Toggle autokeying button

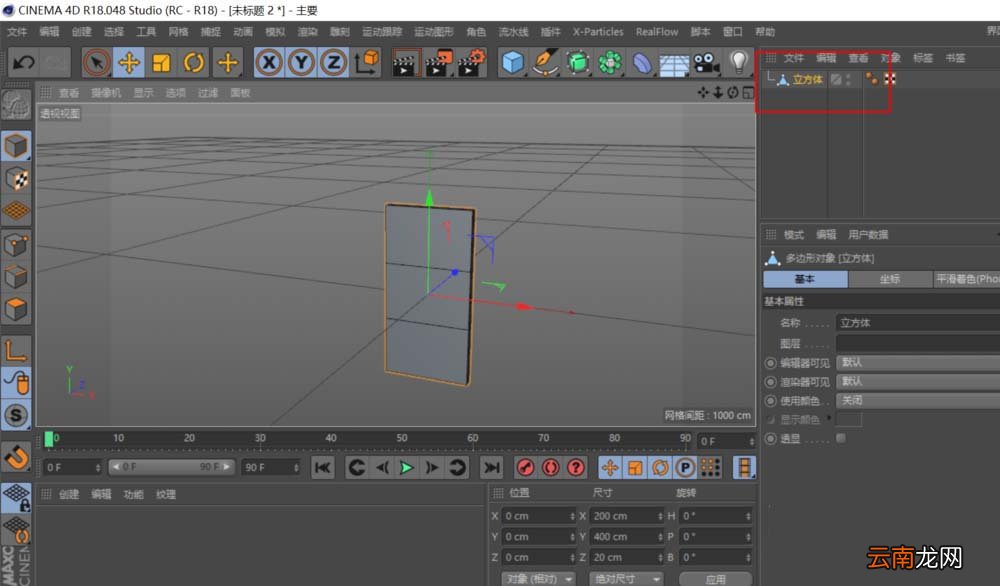(x=550, y=467)
